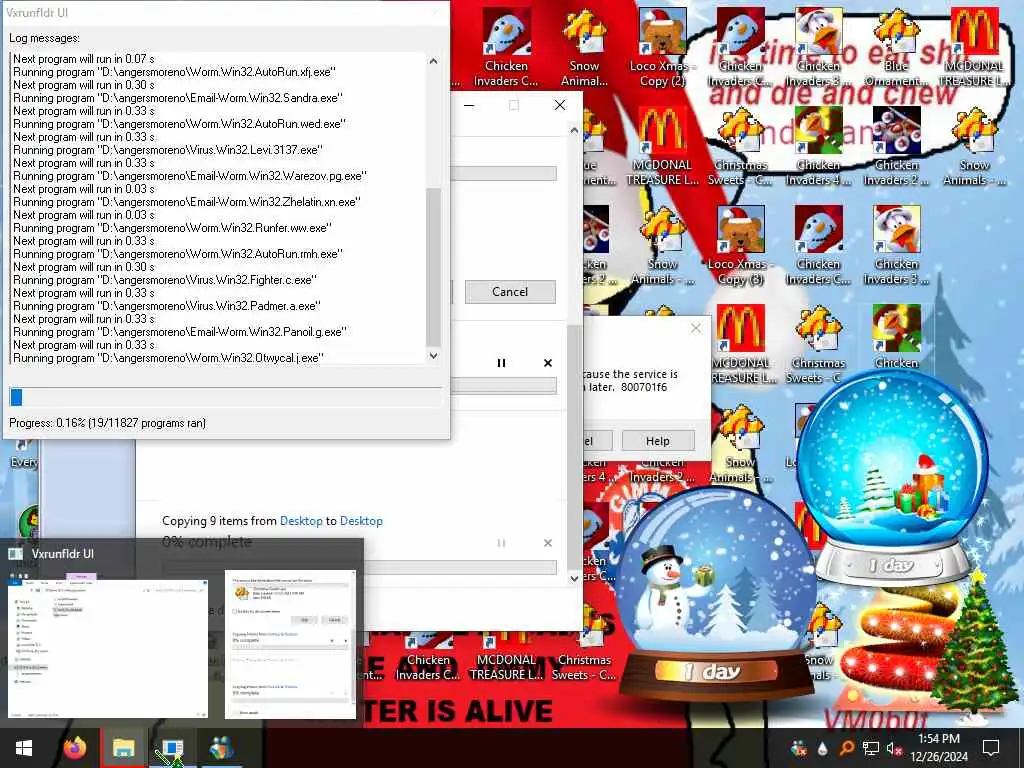Select the File Explorer window thumbnail preview
The width and height of the screenshot is (1024, 768).
pos(108,645)
